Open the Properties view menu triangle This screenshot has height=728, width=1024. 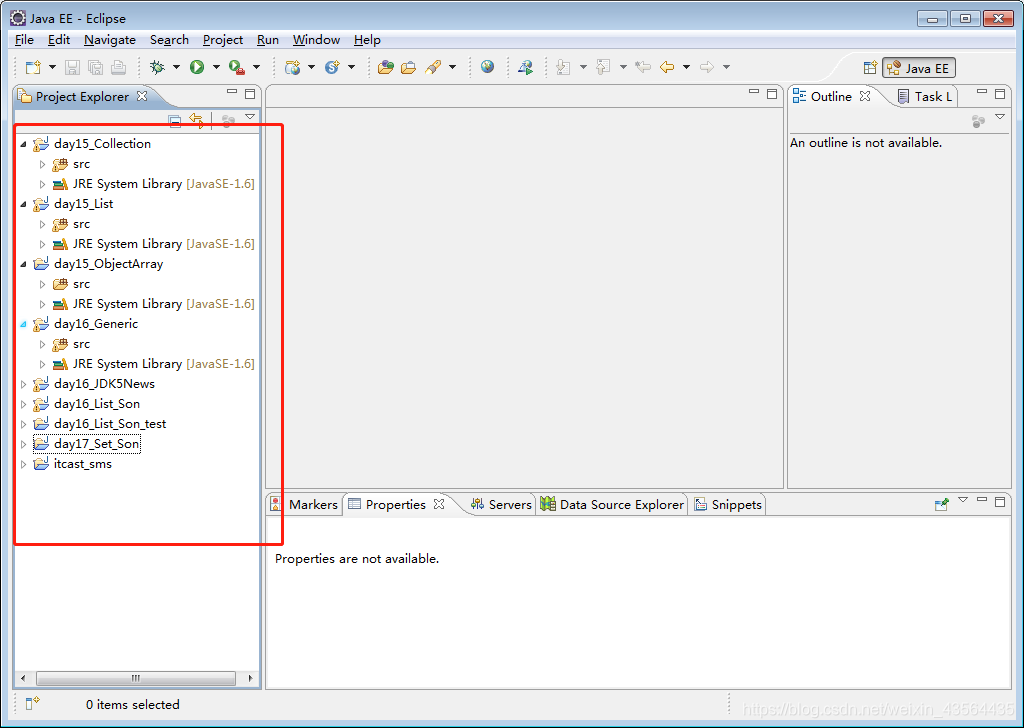963,500
